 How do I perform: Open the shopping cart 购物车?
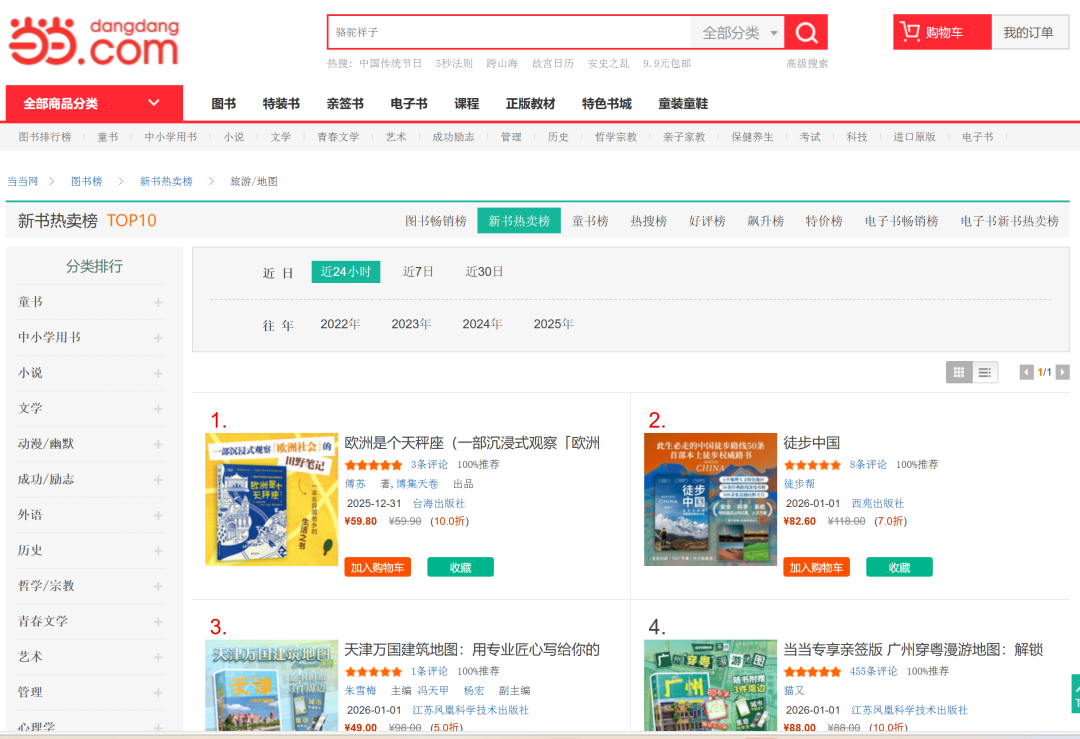click(942, 32)
